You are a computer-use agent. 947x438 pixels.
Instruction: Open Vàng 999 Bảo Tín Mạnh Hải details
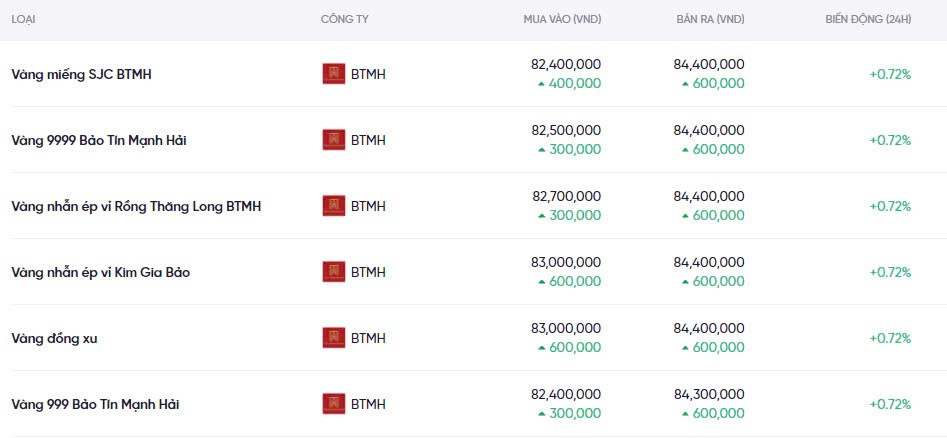(95, 404)
